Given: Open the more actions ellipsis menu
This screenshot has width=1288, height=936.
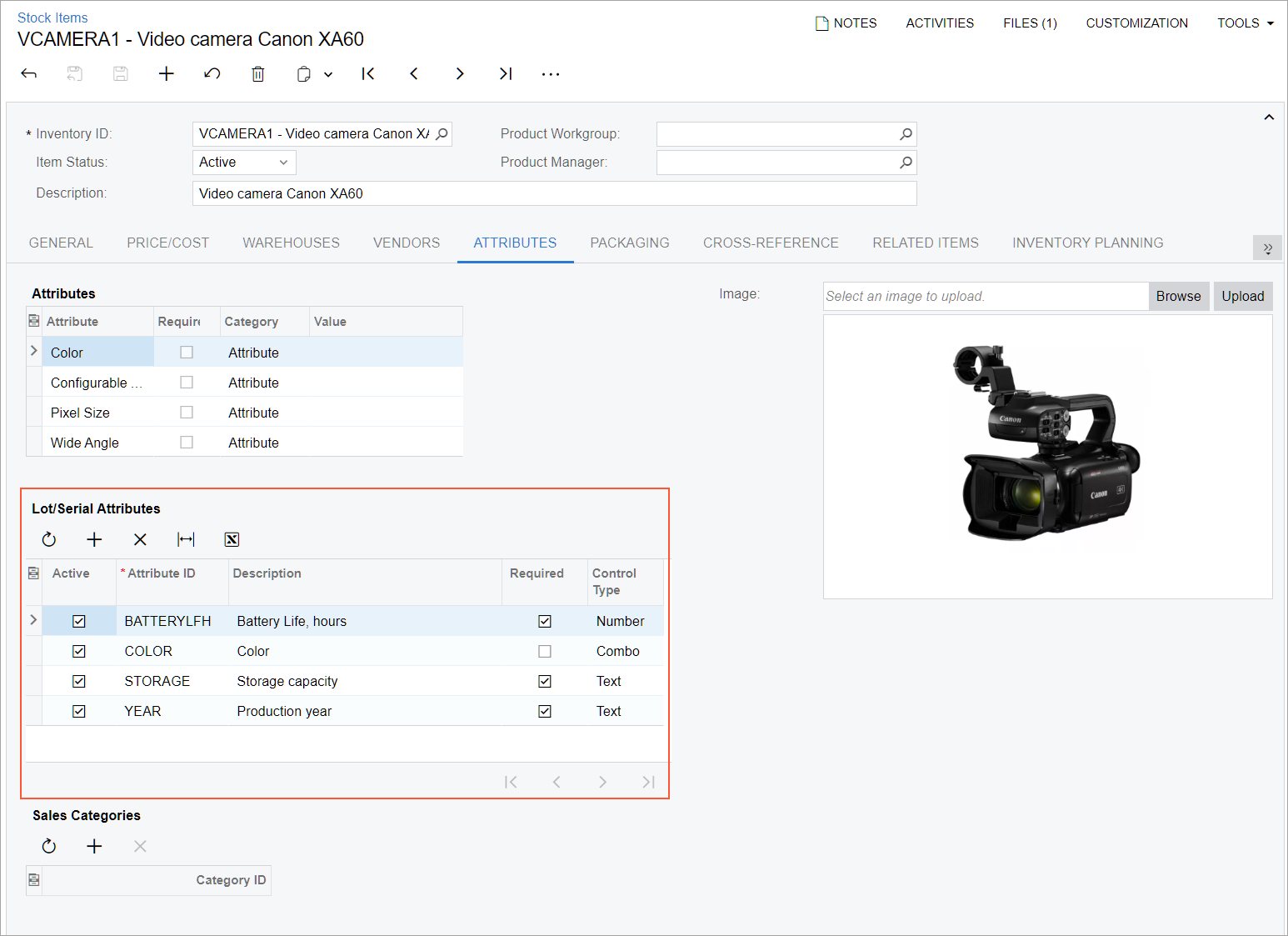Looking at the screenshot, I should (x=551, y=74).
